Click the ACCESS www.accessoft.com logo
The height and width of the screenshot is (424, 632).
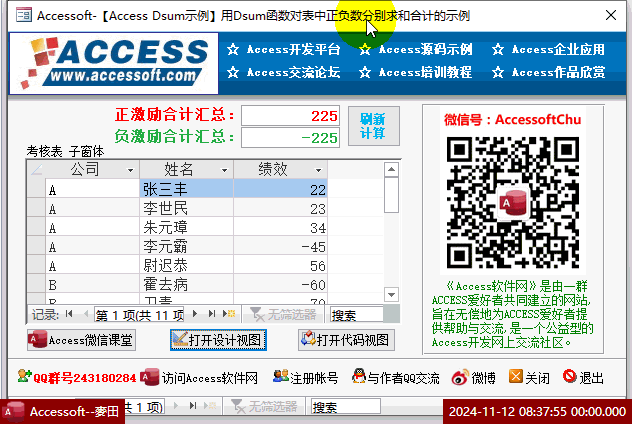(x=114, y=63)
